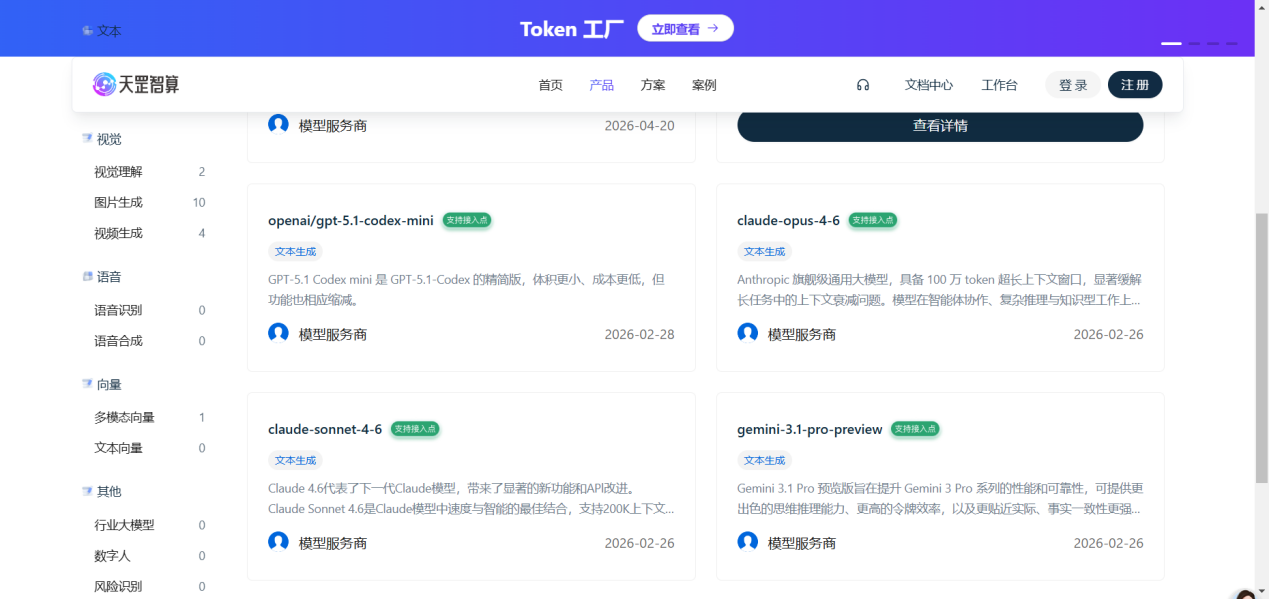The image size is (1269, 599).
Task: Open 工作台 link
Action: 999,85
